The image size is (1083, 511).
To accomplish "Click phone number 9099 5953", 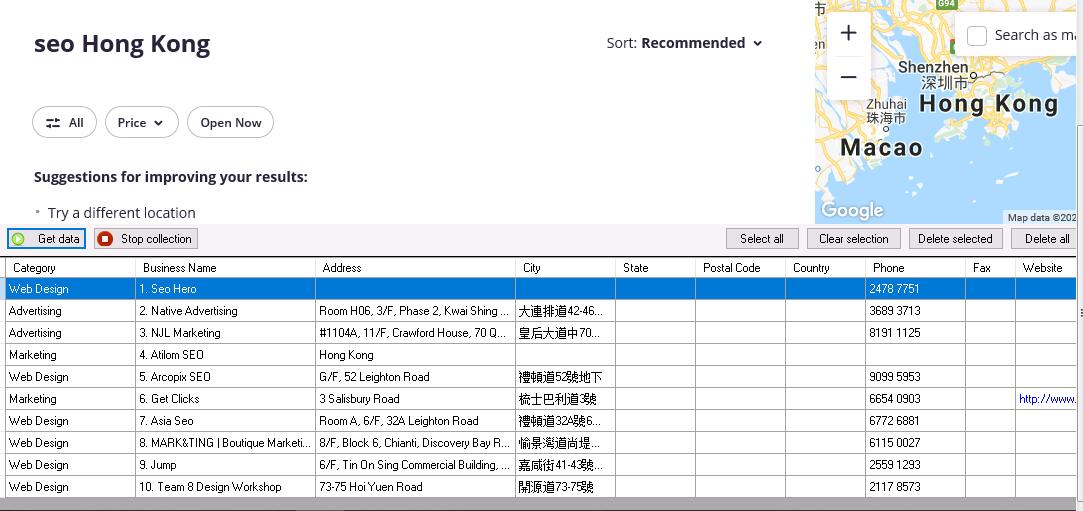I will 894,377.
